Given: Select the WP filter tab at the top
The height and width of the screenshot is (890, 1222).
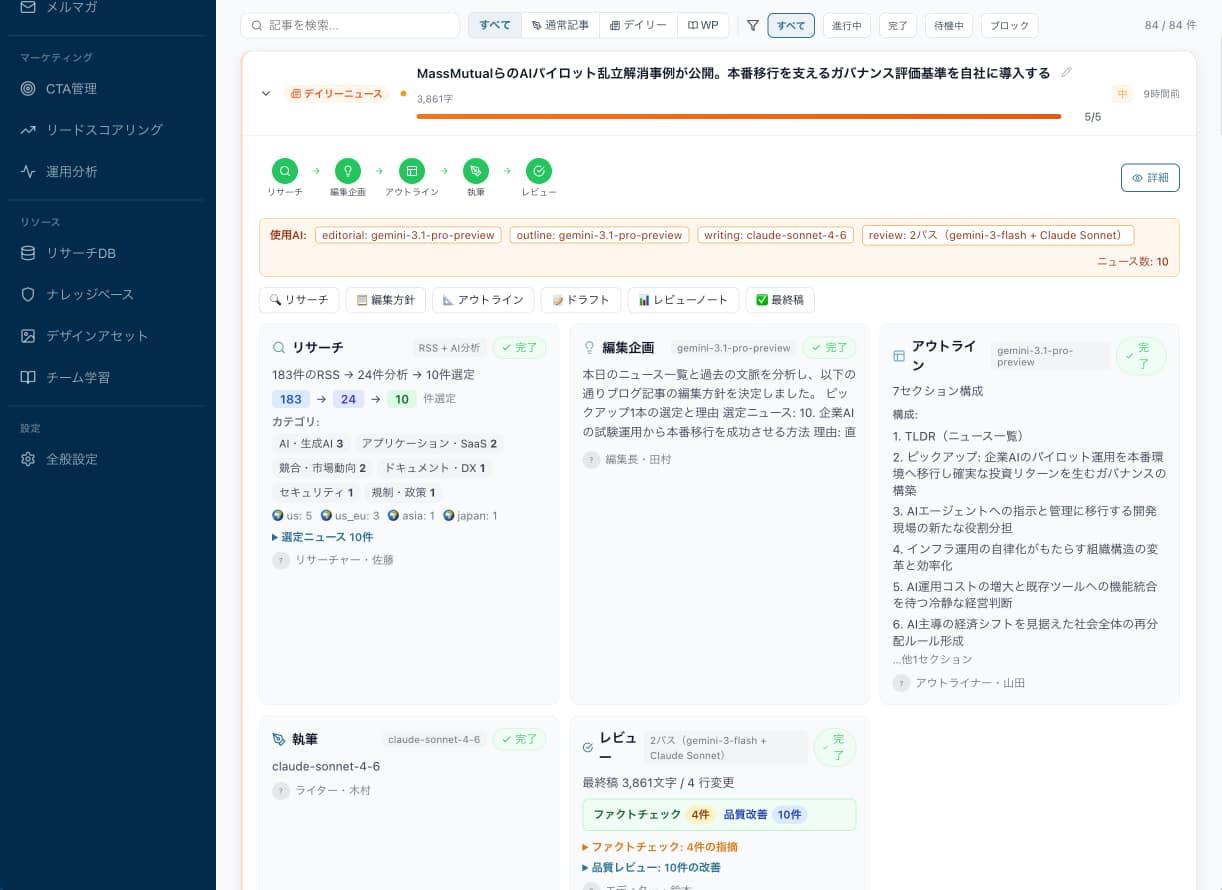Looking at the screenshot, I should [x=703, y=25].
